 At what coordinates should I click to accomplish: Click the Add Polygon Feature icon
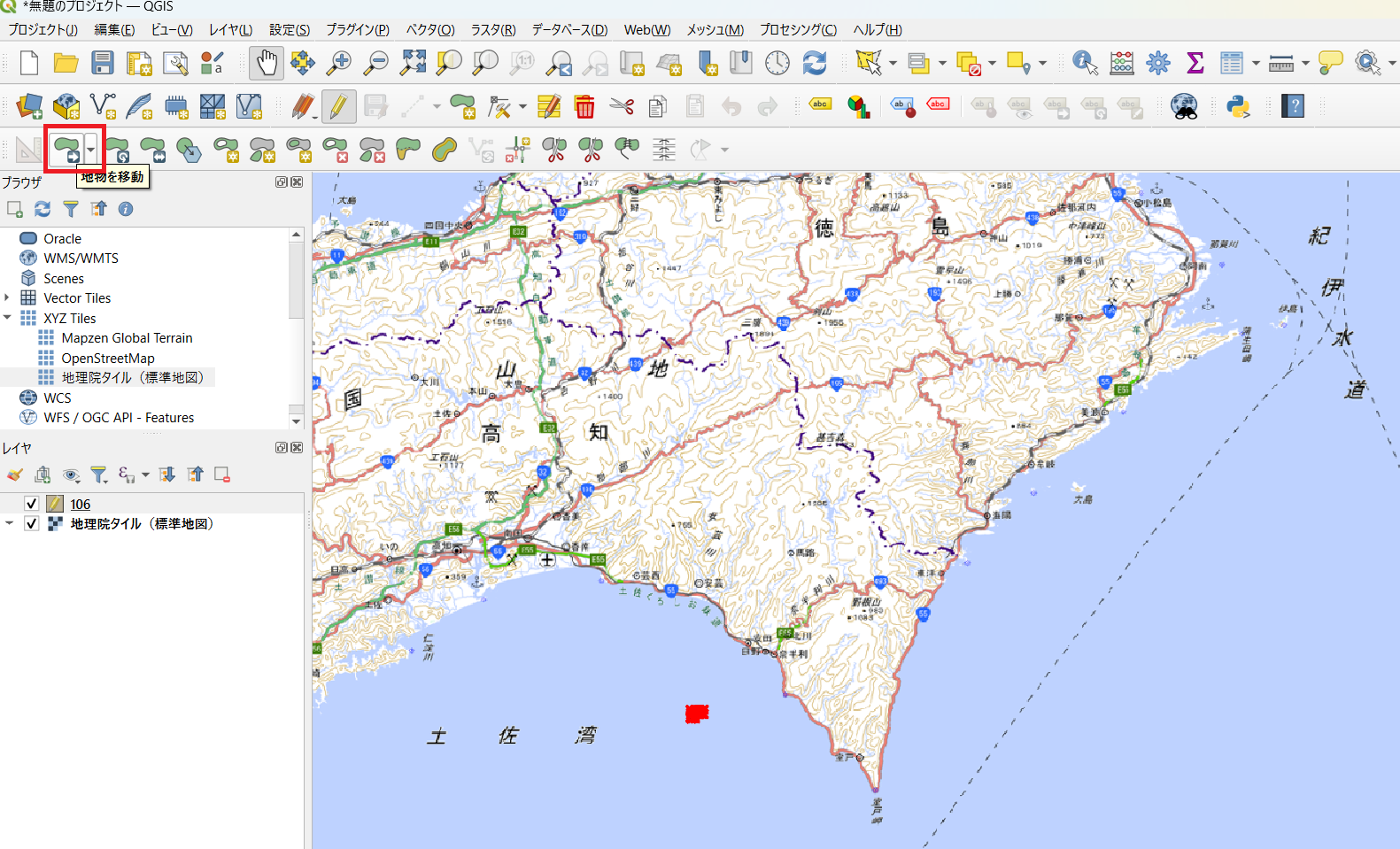pyautogui.click(x=462, y=107)
